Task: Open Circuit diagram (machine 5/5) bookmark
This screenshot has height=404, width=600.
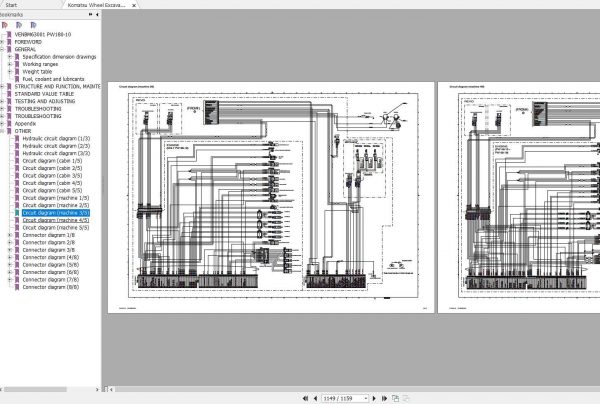Action: pos(55,228)
